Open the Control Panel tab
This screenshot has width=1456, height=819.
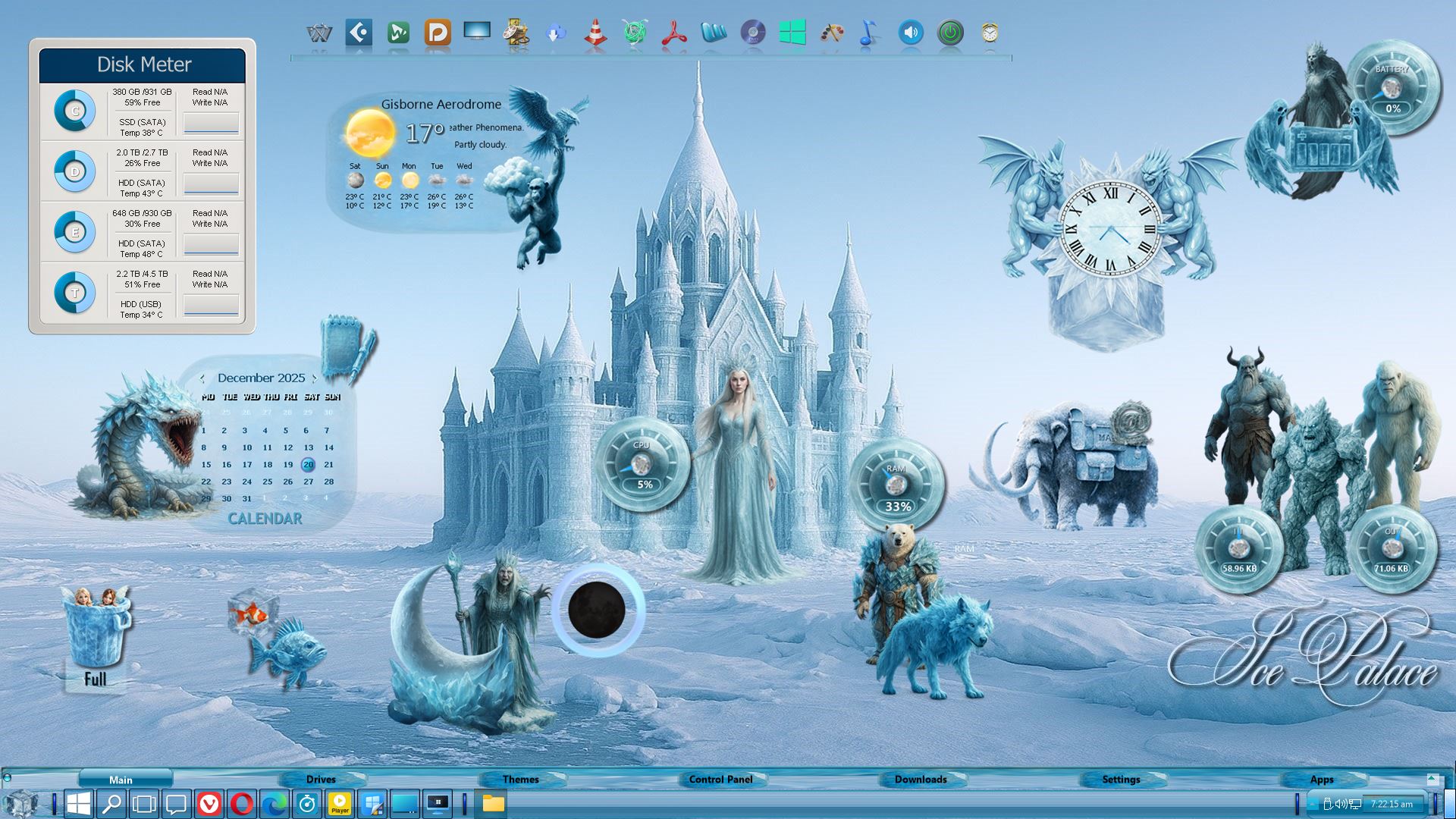pos(720,780)
